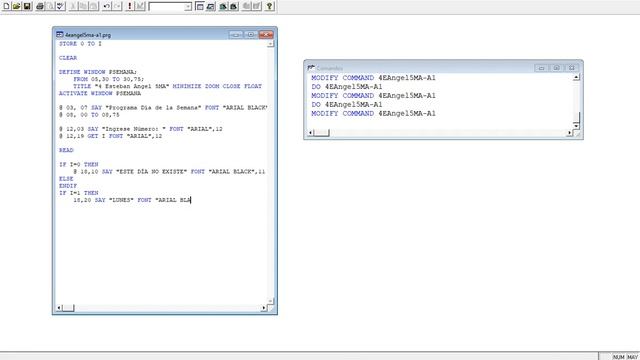Click the READ statement in code
The image size is (640, 360).
point(66,150)
